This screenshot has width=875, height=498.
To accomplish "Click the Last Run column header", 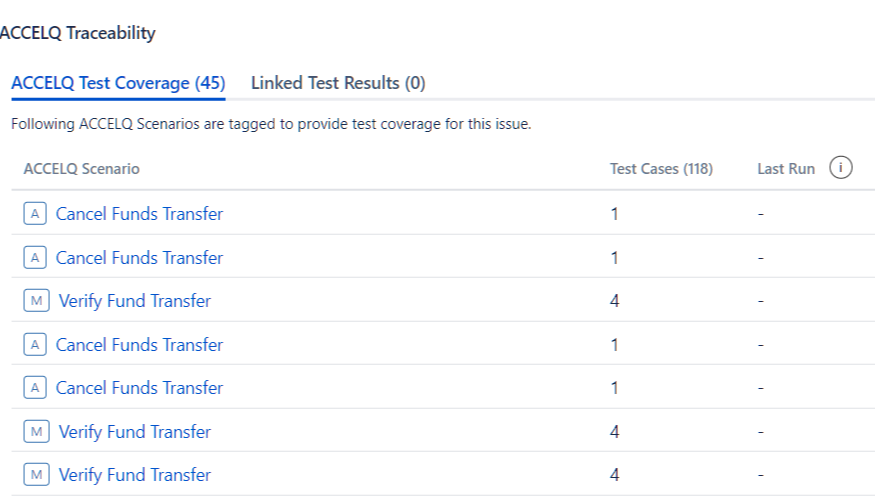I will pos(786,169).
